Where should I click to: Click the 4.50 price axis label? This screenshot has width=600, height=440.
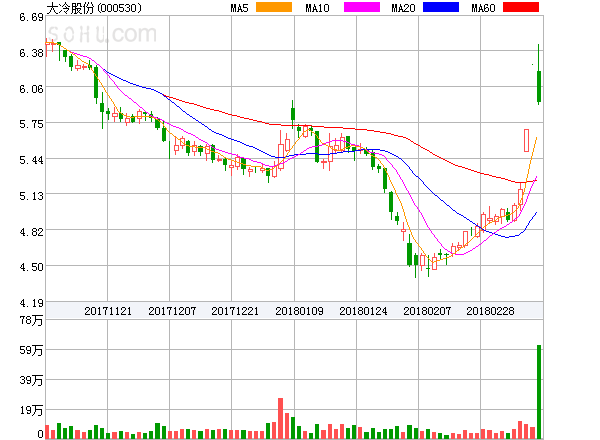tap(31, 267)
